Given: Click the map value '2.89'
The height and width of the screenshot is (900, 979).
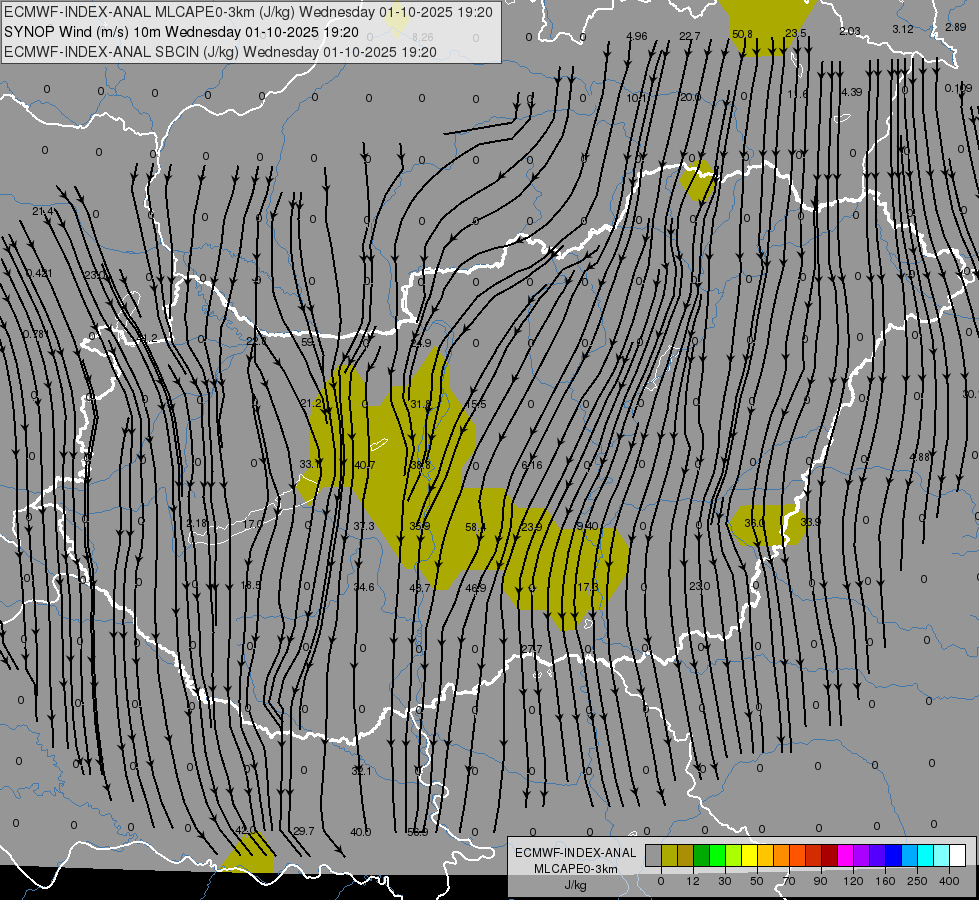Looking at the screenshot, I should click(956, 27).
